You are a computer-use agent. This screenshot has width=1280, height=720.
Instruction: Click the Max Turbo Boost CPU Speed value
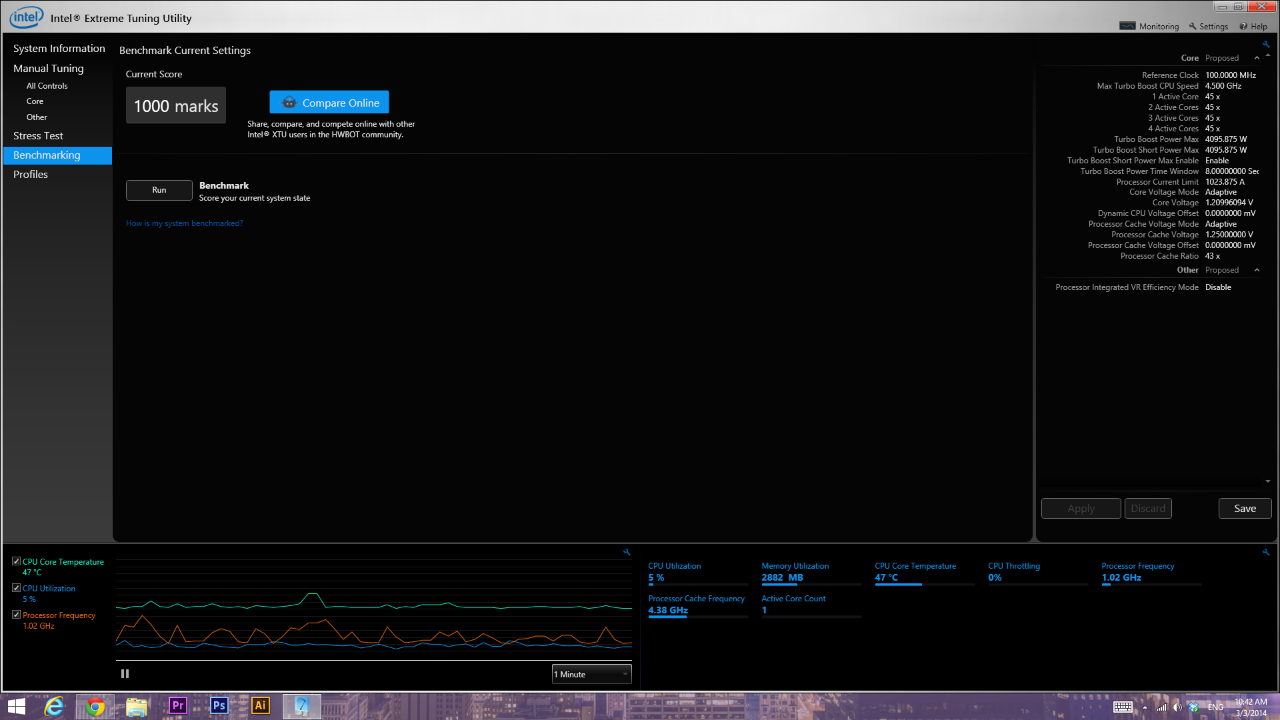[1223, 86]
